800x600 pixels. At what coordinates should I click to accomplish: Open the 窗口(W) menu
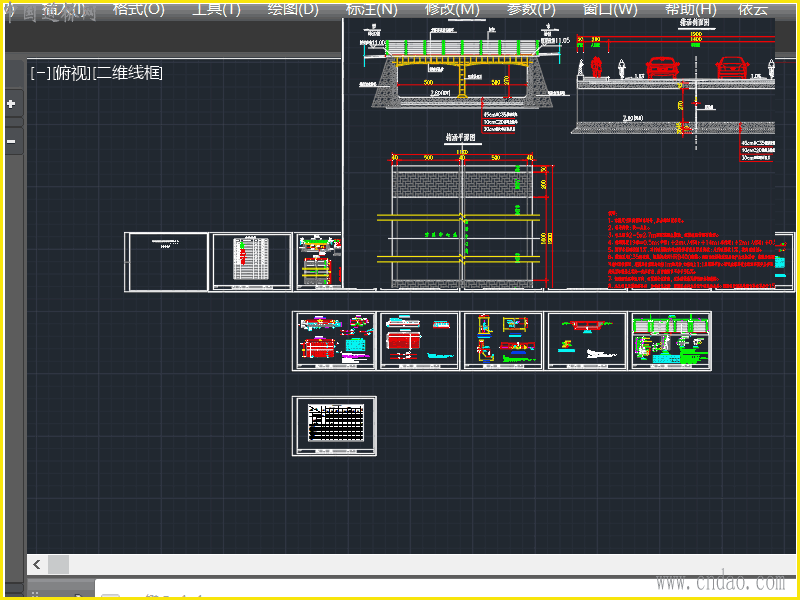tap(610, 9)
